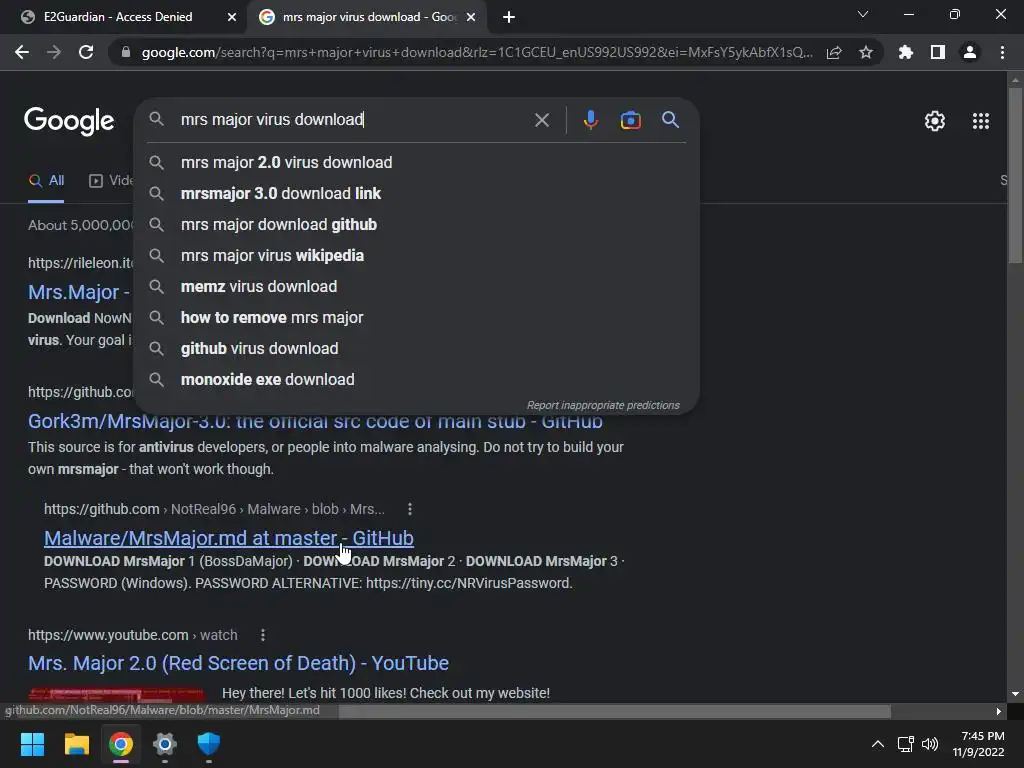The width and height of the screenshot is (1024, 768).
Task: Open a new browser tab
Action: [x=509, y=17]
